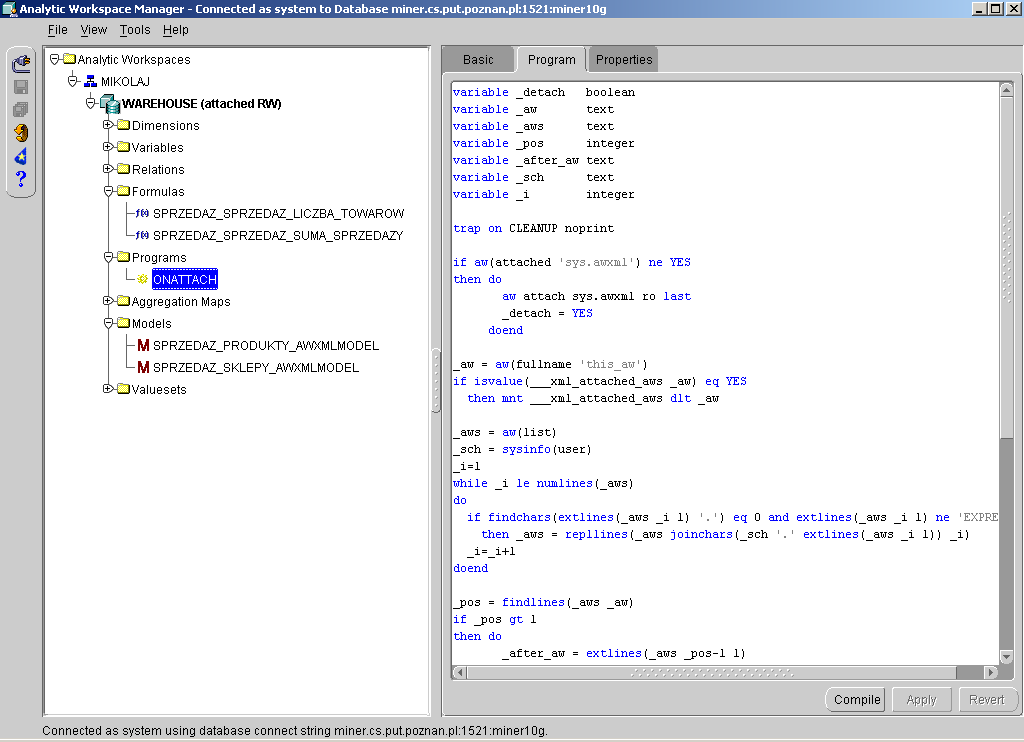Open the View menu
This screenshot has height=742, width=1024.
[x=93, y=30]
